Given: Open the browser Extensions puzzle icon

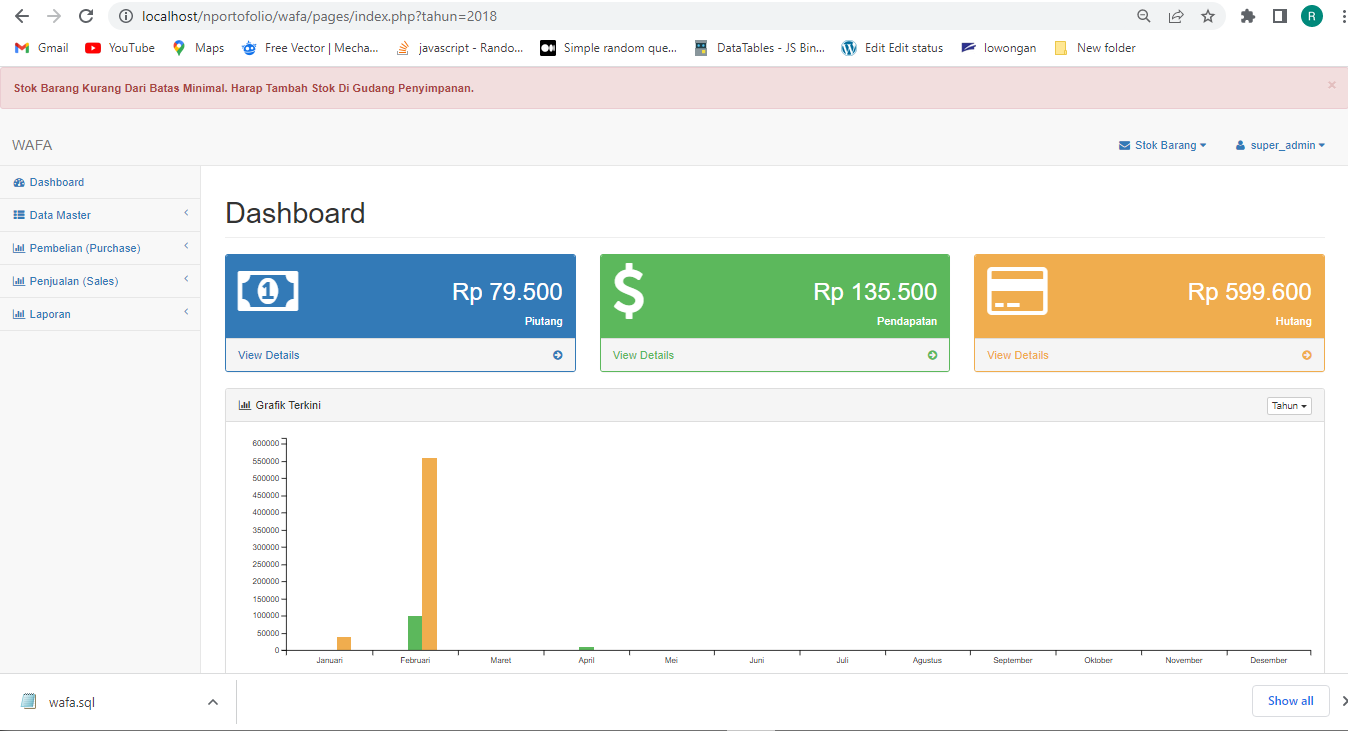Looking at the screenshot, I should tap(1247, 16).
